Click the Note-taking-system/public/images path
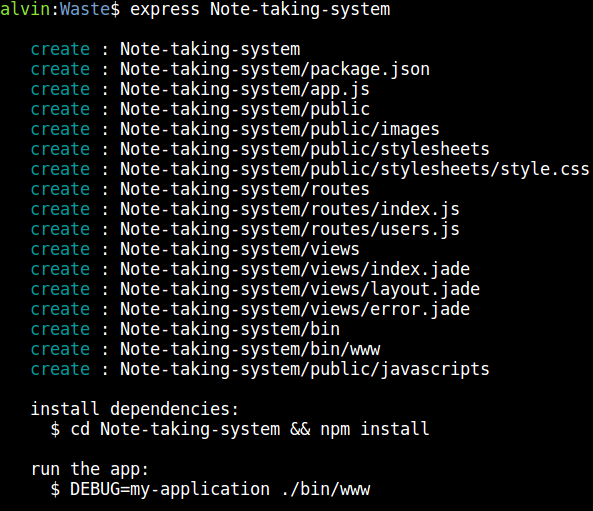593x511 pixels. pyautogui.click(x=280, y=129)
